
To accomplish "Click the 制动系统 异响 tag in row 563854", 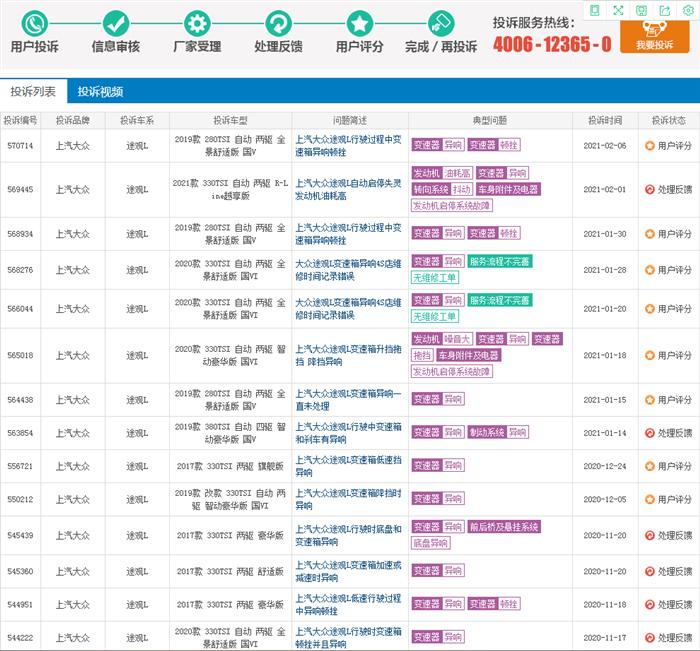I will pyautogui.click(x=498, y=432).
